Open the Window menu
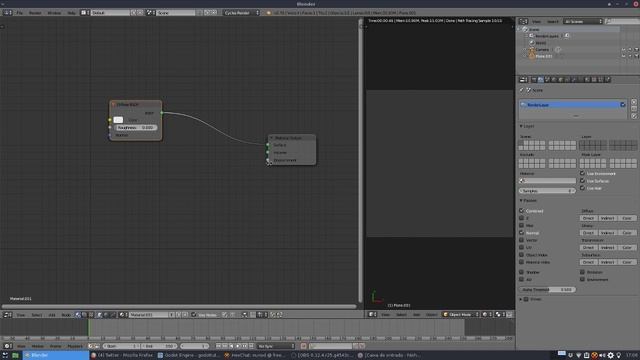Viewport: 640px width, 360px height. point(54,13)
